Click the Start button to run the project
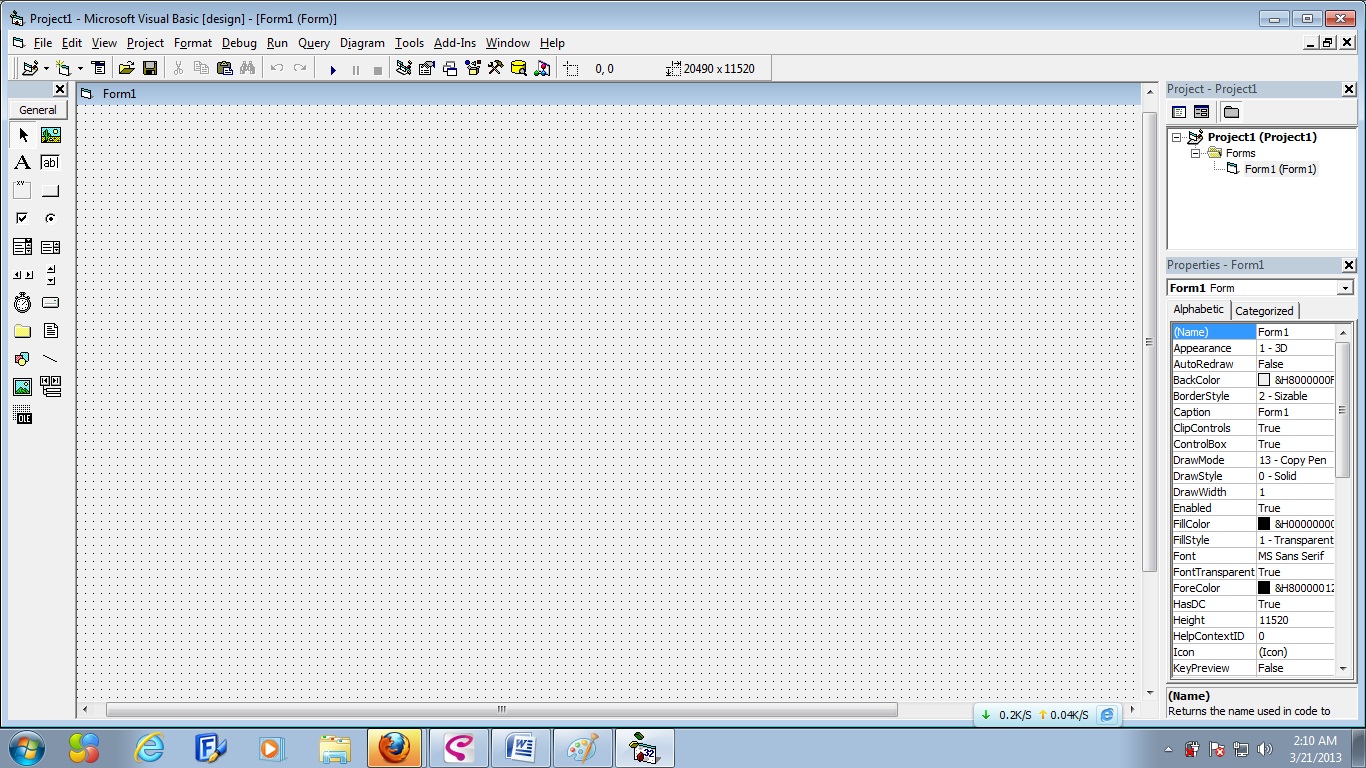The image size is (1366, 768). coord(333,68)
